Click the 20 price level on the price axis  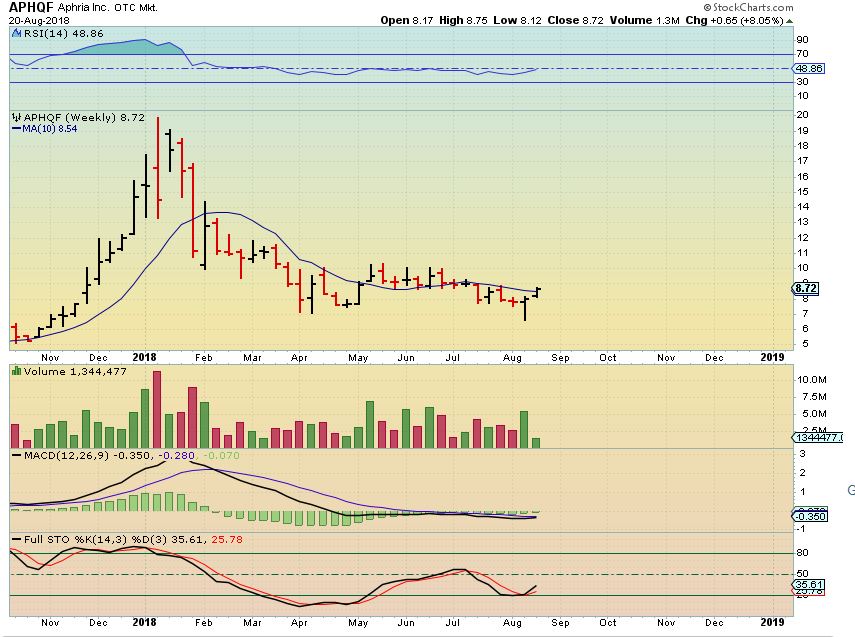tap(802, 115)
